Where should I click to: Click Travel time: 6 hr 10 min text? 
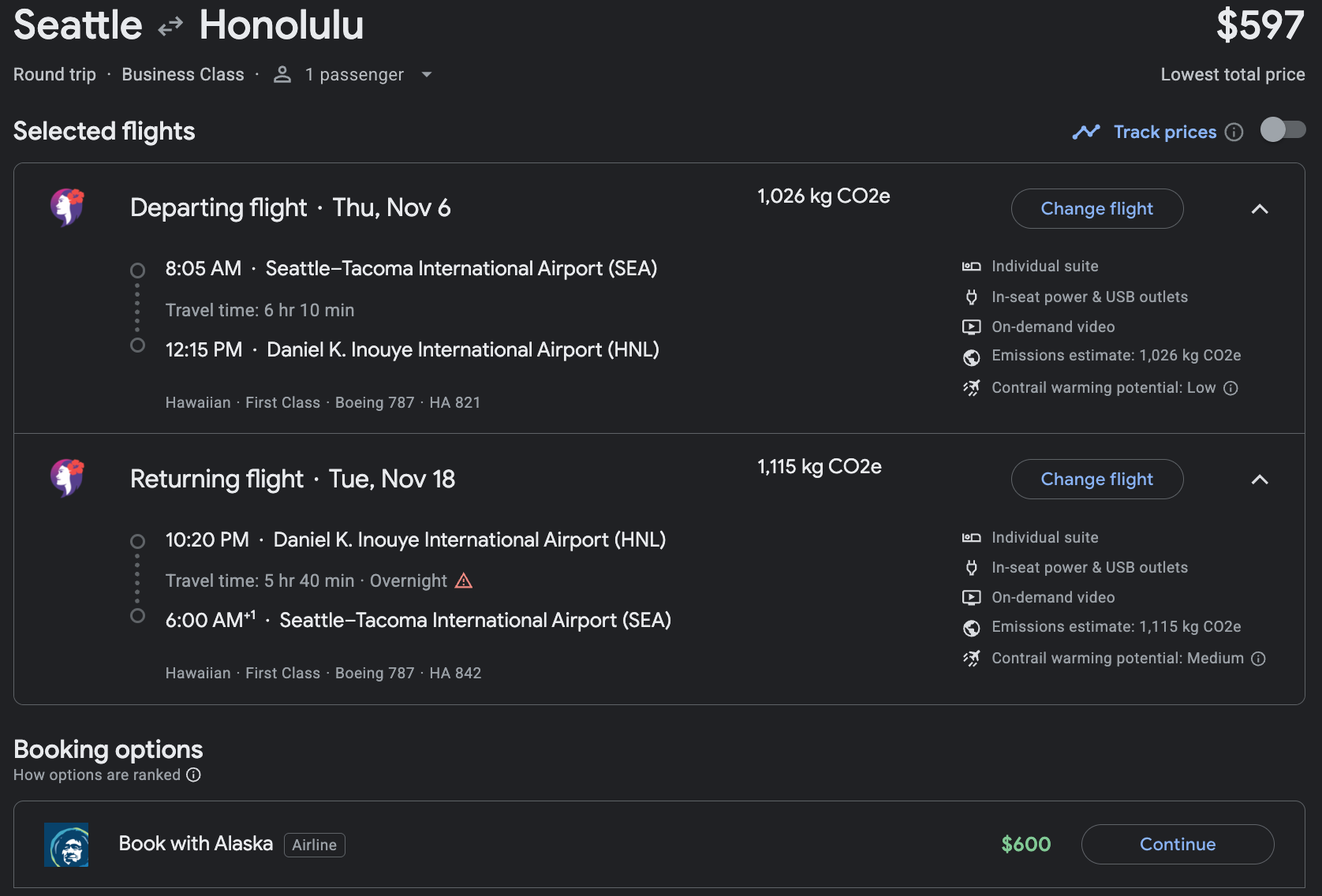[260, 310]
